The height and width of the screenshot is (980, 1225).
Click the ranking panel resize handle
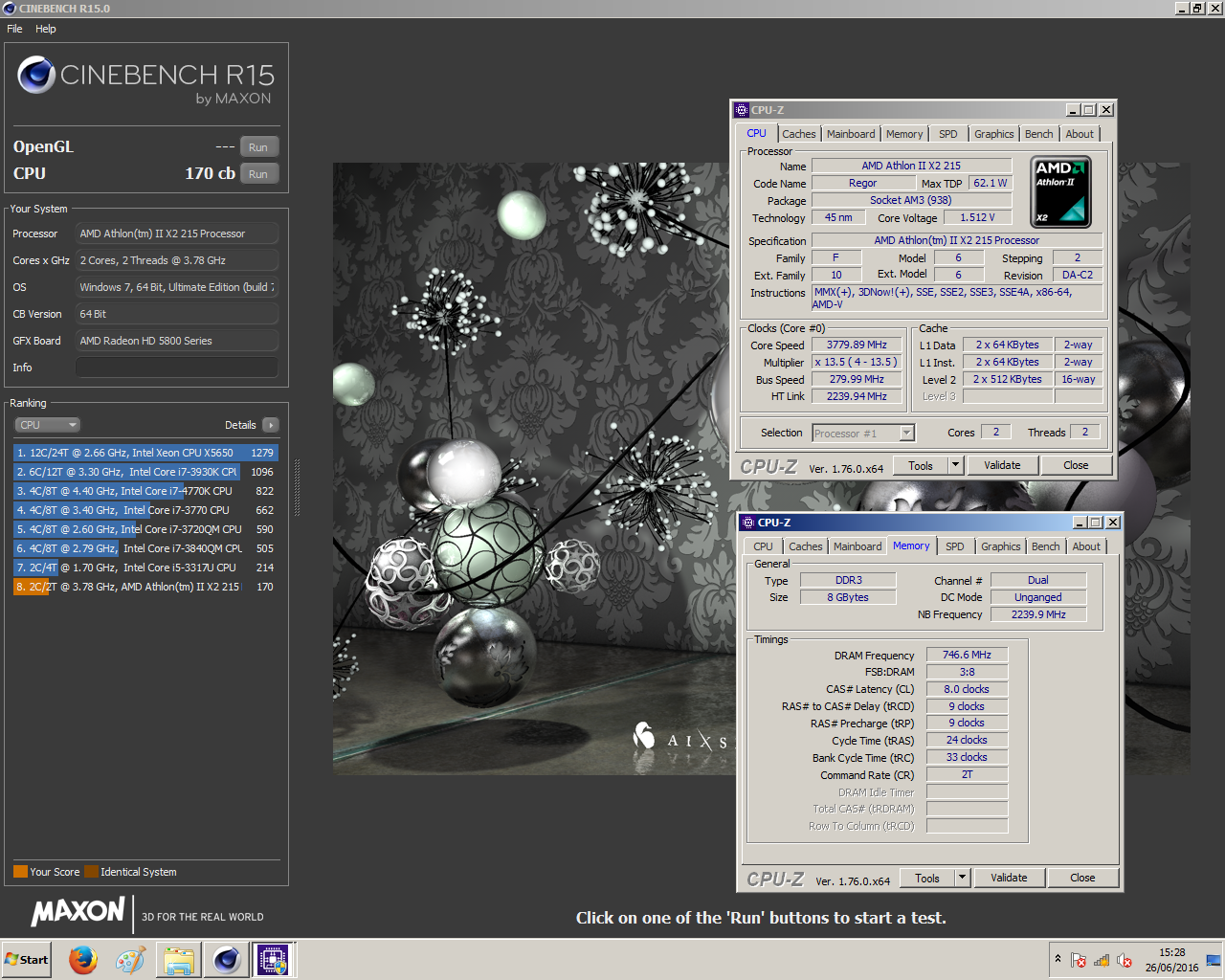tap(297, 487)
